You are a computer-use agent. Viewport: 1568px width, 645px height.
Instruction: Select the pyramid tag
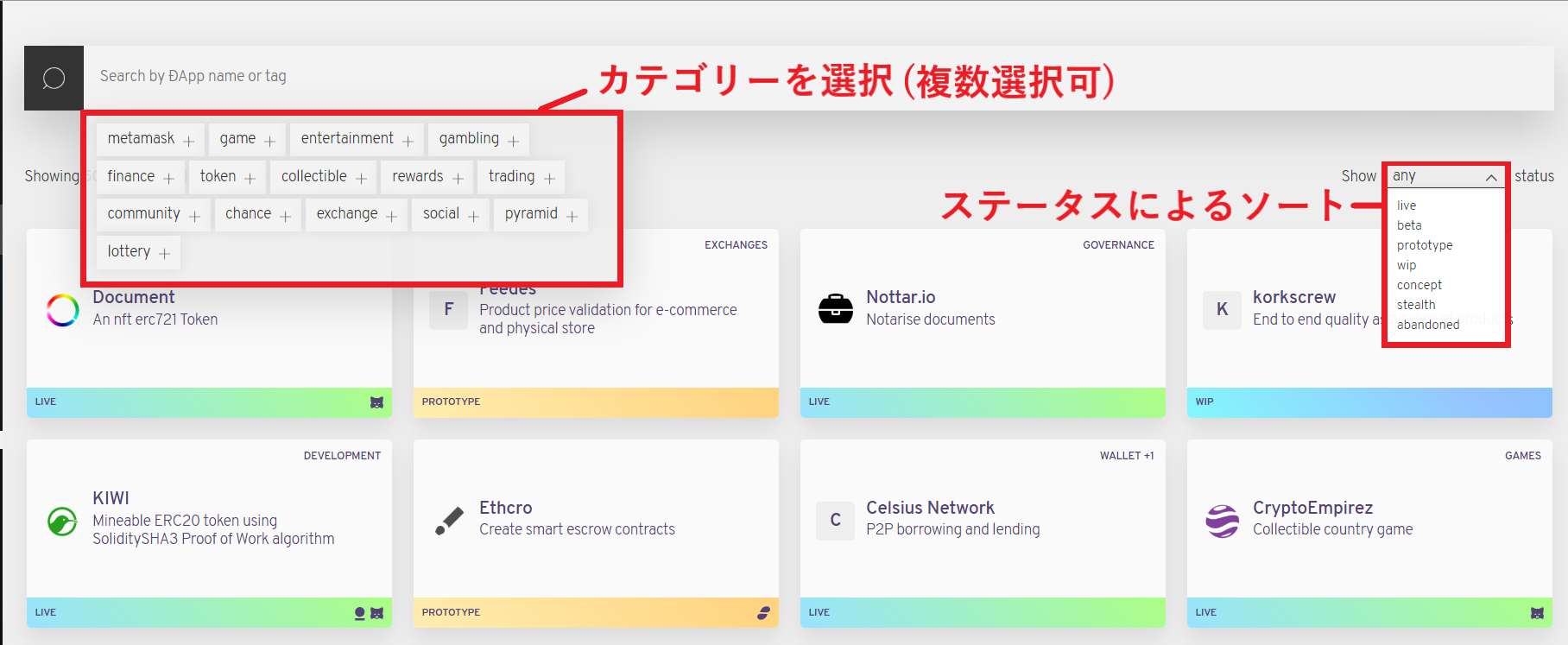pyautogui.click(x=541, y=214)
